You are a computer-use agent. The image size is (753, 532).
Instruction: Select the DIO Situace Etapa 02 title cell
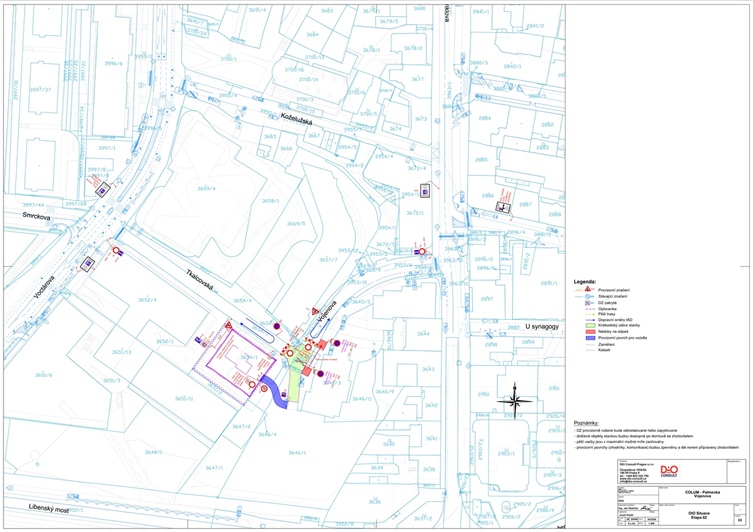(x=696, y=515)
